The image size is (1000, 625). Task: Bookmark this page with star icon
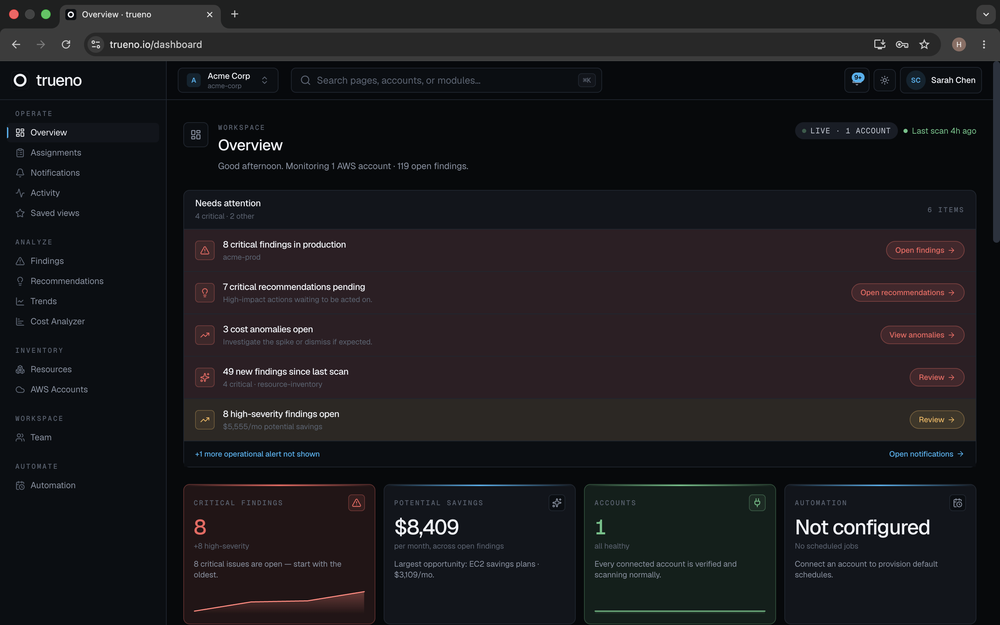point(924,44)
